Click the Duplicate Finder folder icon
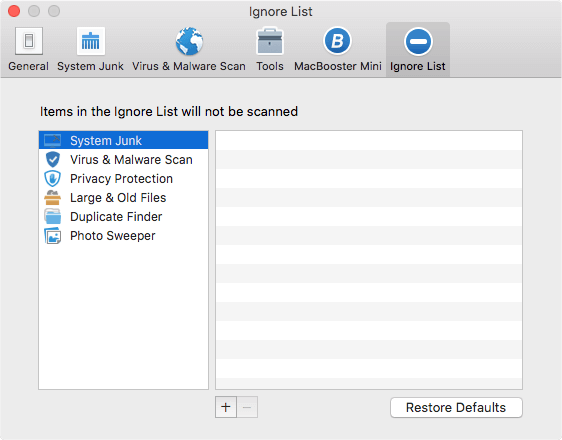The width and height of the screenshot is (562, 440). pos(53,216)
